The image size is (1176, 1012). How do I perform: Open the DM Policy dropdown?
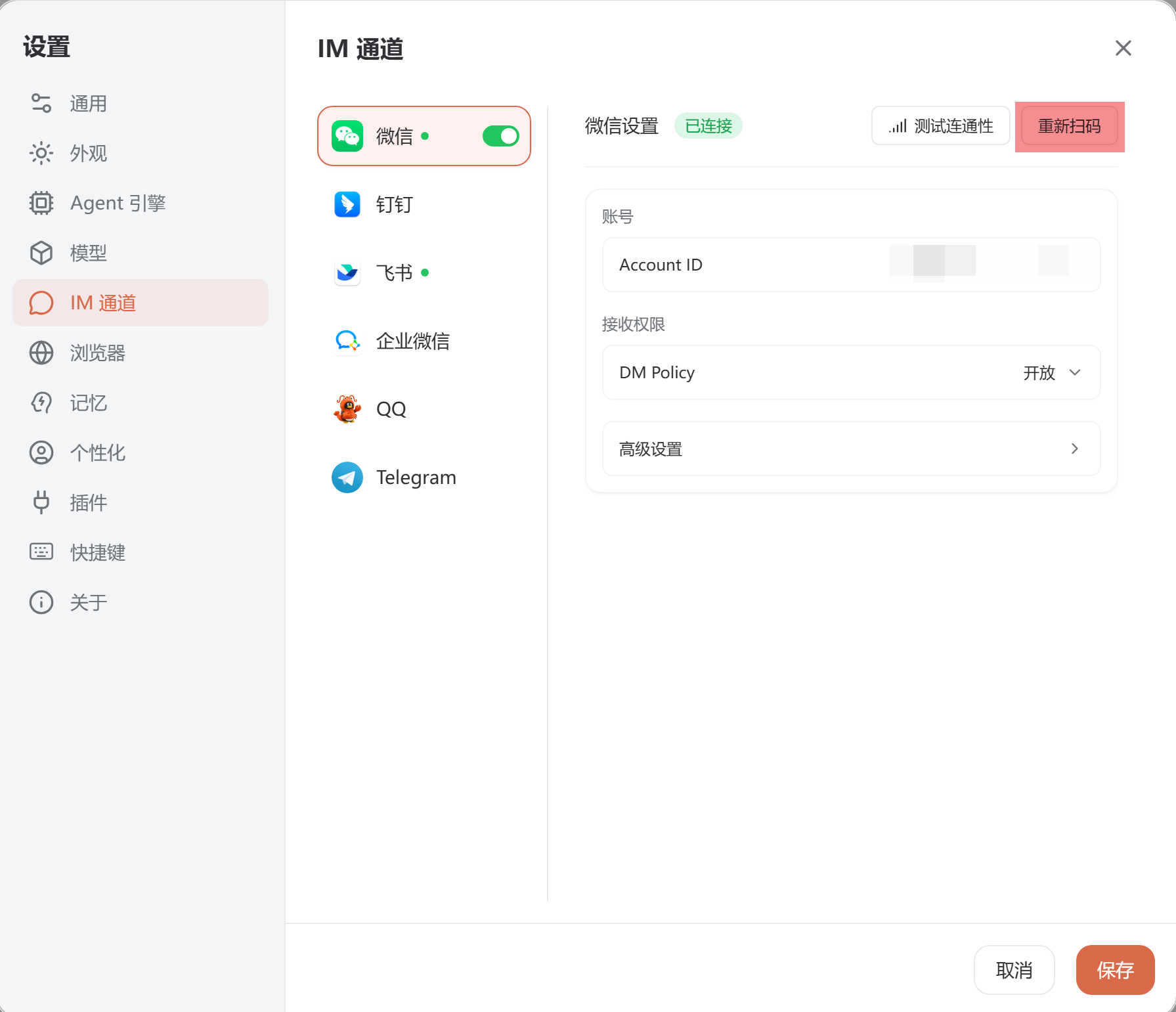[852, 372]
